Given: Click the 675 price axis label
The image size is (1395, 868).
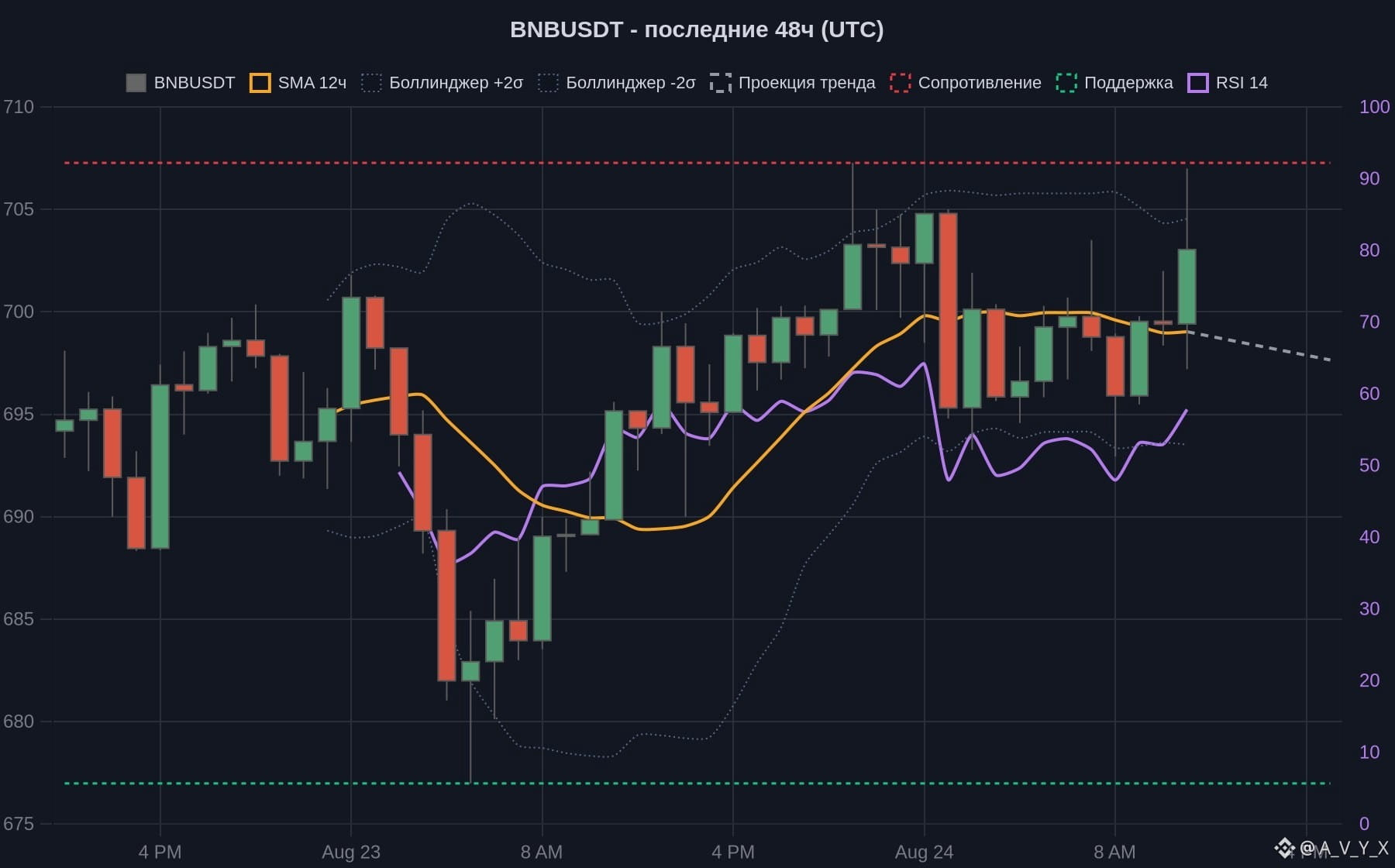Looking at the screenshot, I should [x=19, y=824].
